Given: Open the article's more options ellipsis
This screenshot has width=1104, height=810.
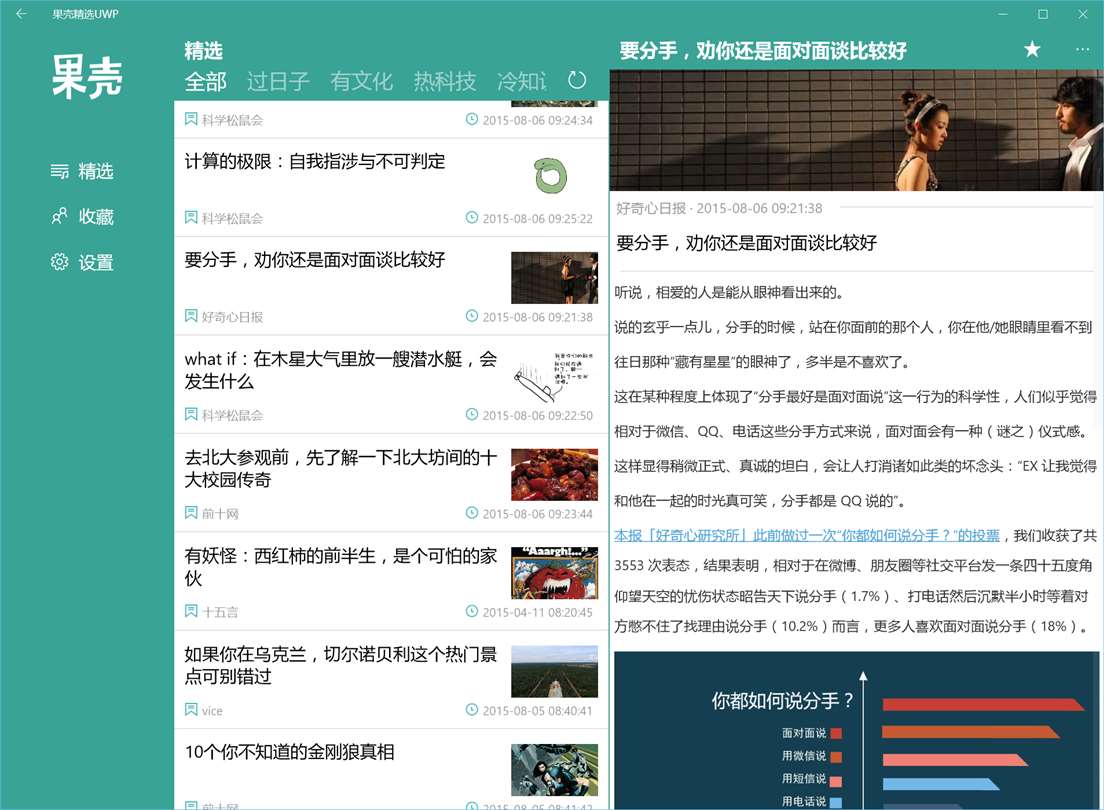Looking at the screenshot, I should click(x=1082, y=49).
